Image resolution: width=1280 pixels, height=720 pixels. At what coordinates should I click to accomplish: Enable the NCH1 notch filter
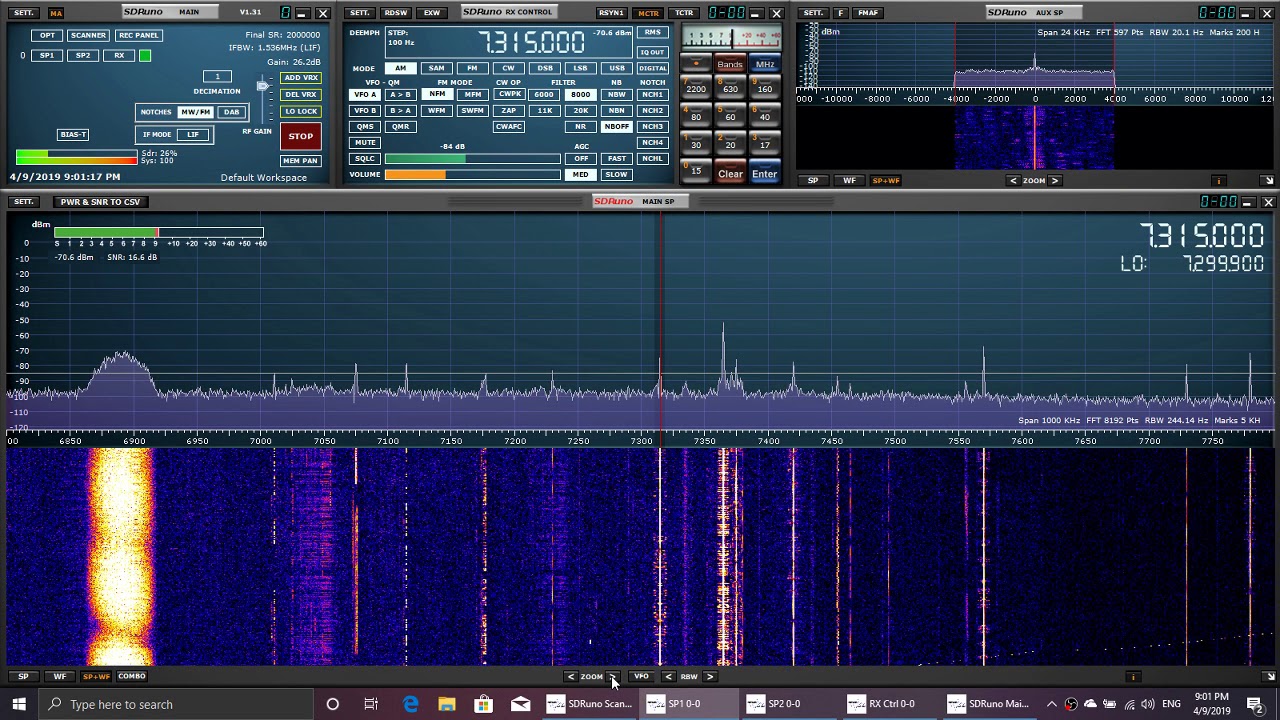pyautogui.click(x=652, y=94)
